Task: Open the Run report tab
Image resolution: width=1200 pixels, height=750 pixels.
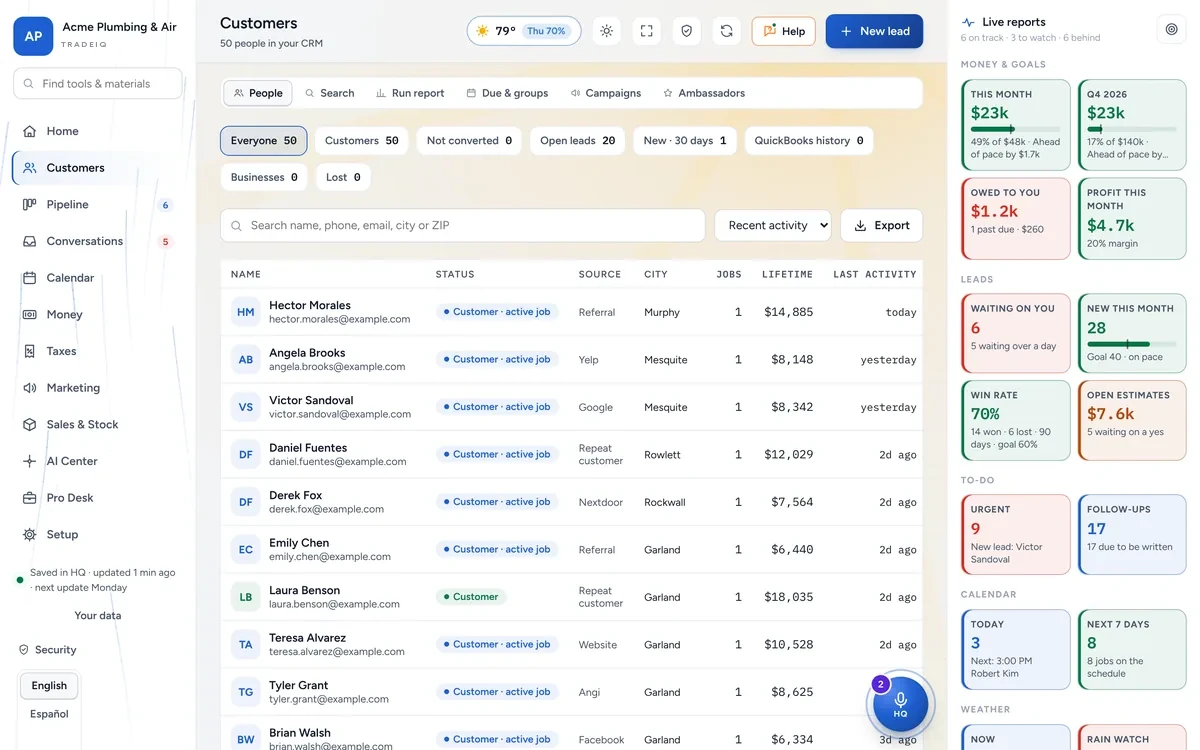Action: tap(410, 93)
